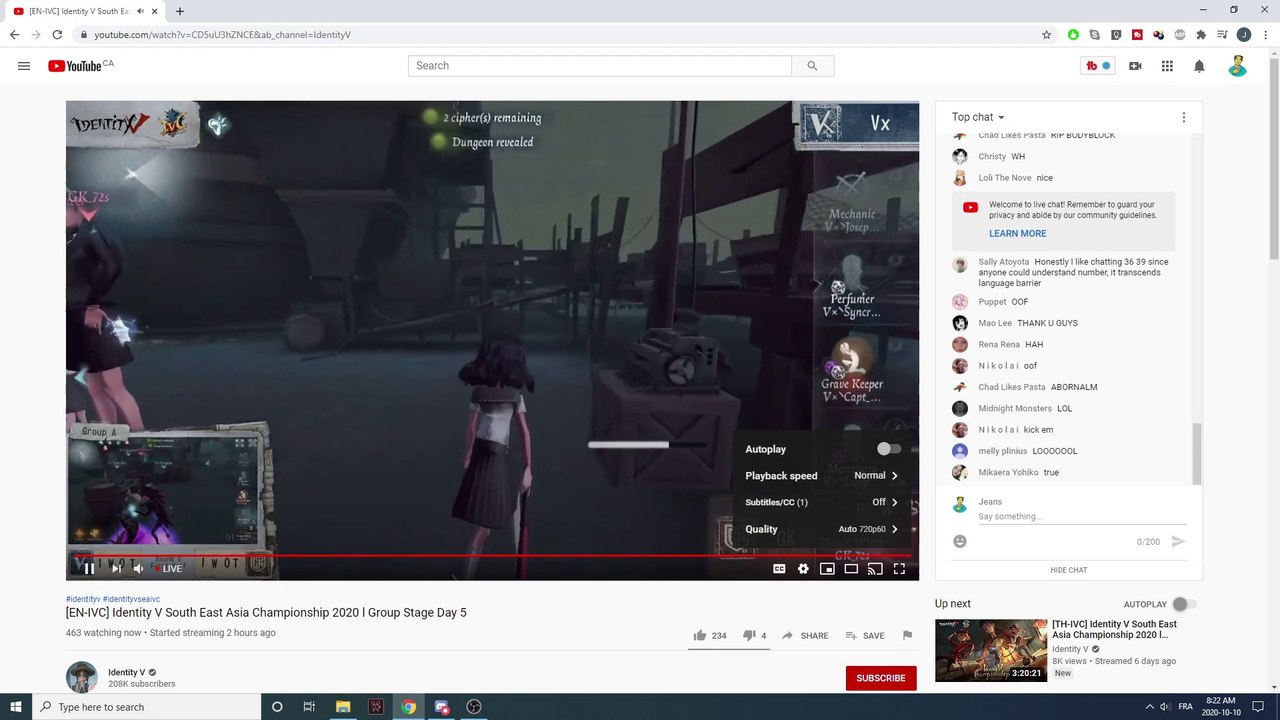Click the YouTube search field
Viewport: 1280px width, 720px height.
pos(600,66)
